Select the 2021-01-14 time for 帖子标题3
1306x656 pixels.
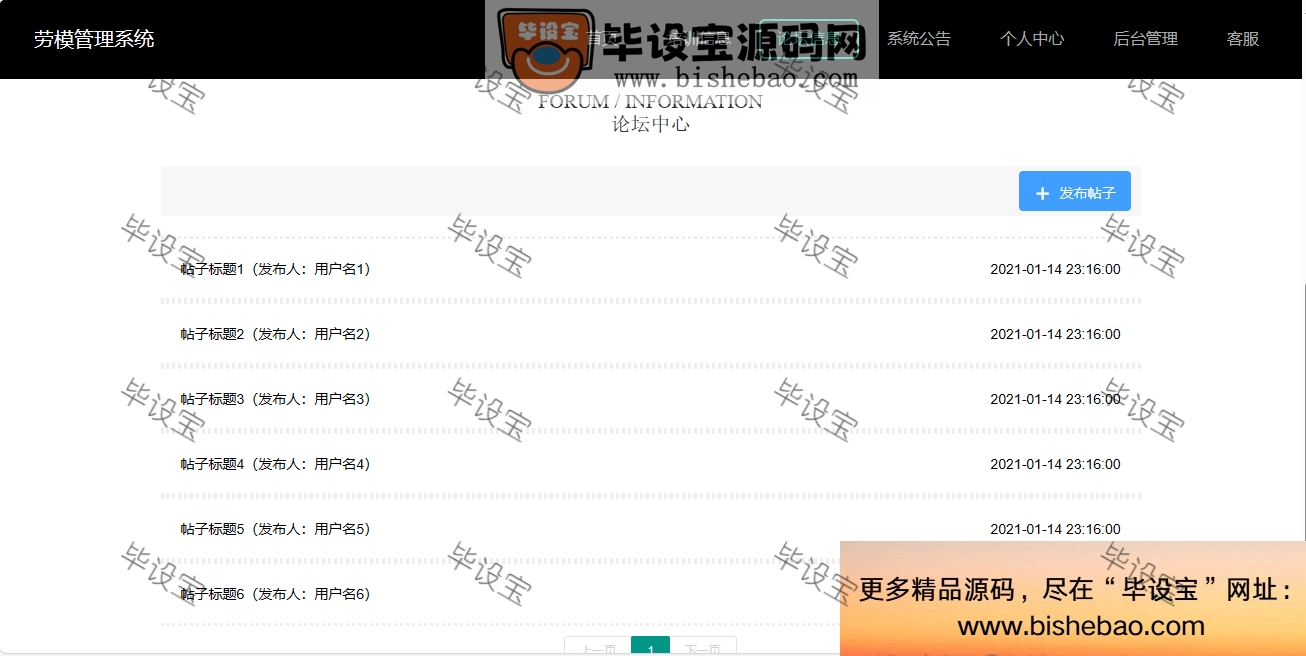click(x=1055, y=399)
